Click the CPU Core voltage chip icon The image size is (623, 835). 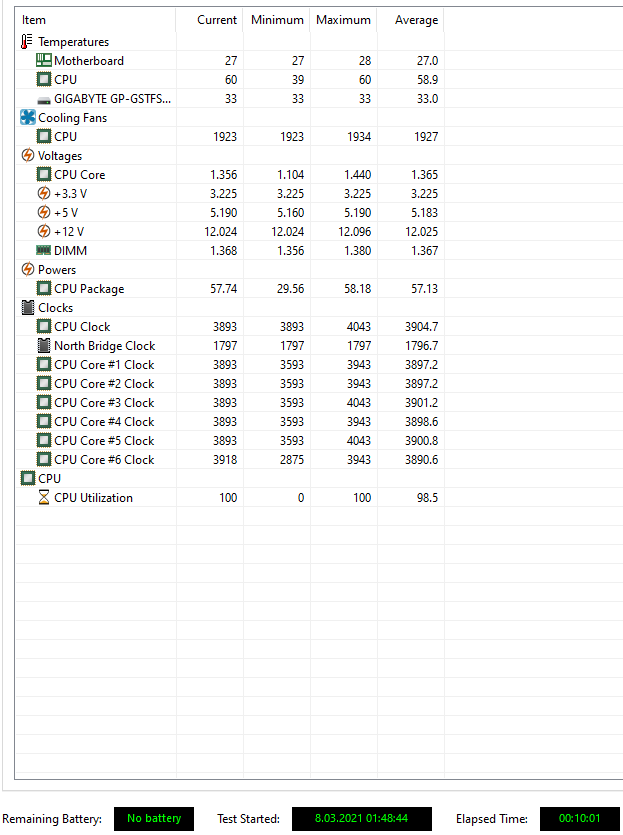click(44, 174)
